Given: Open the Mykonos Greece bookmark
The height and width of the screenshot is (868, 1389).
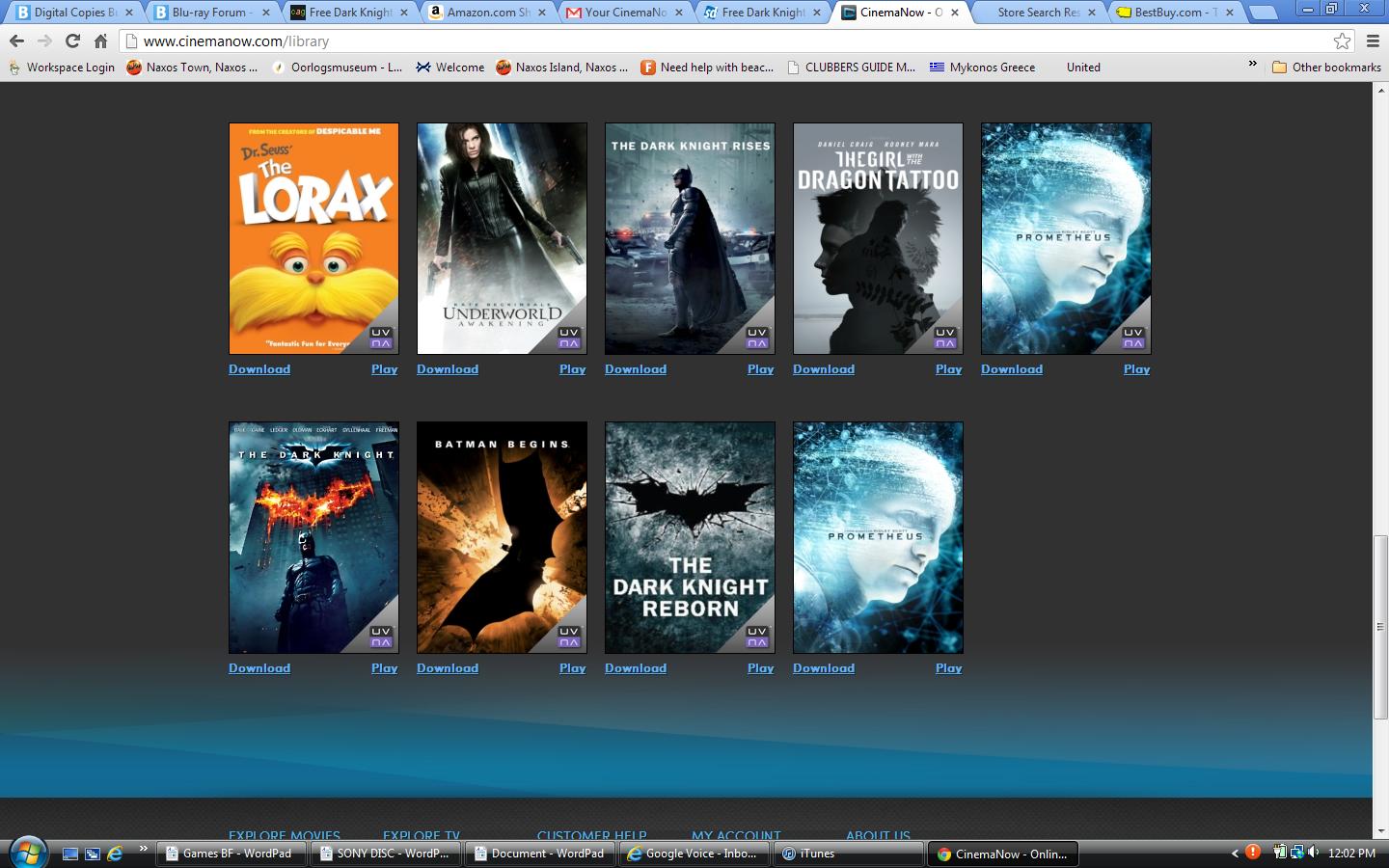Looking at the screenshot, I should point(982,68).
